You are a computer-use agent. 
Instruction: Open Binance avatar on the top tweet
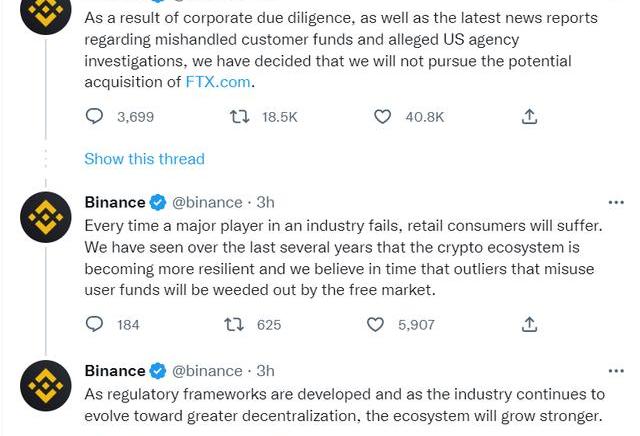click(46, 13)
